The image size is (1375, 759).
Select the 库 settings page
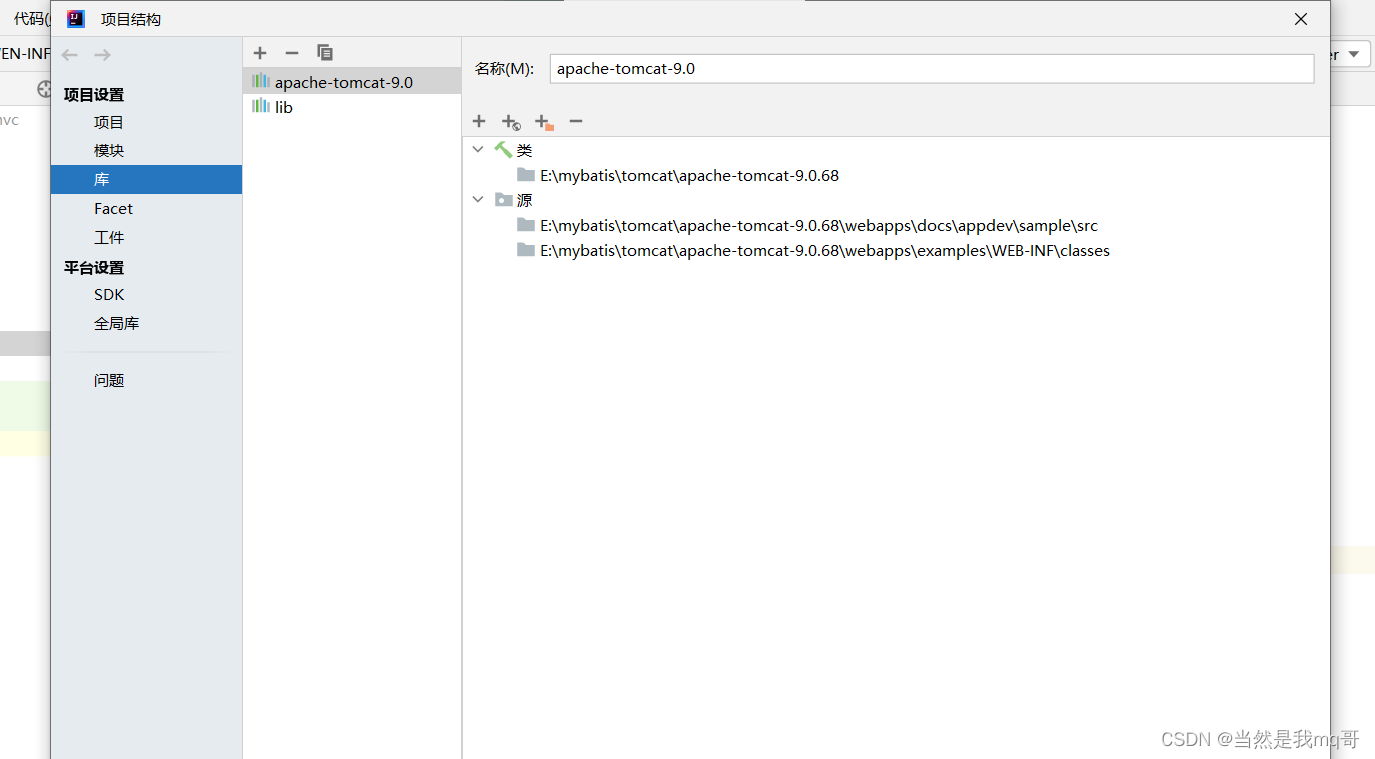(146, 179)
